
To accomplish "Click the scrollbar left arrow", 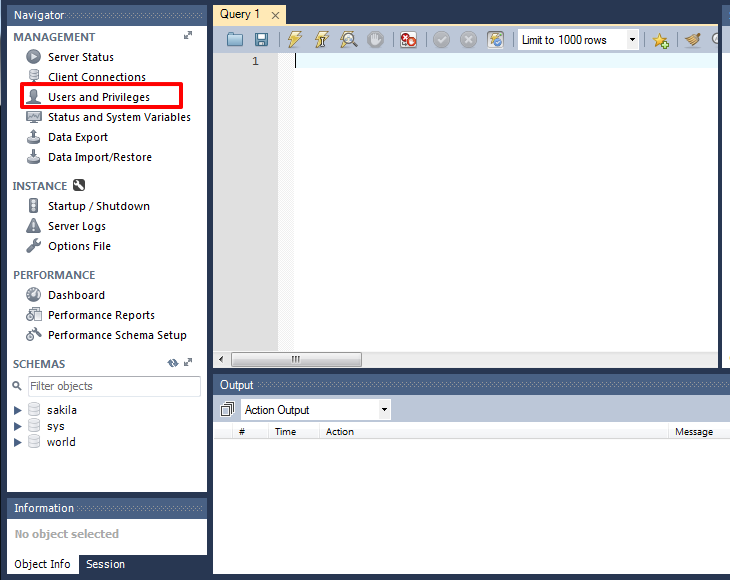I will pos(221,359).
